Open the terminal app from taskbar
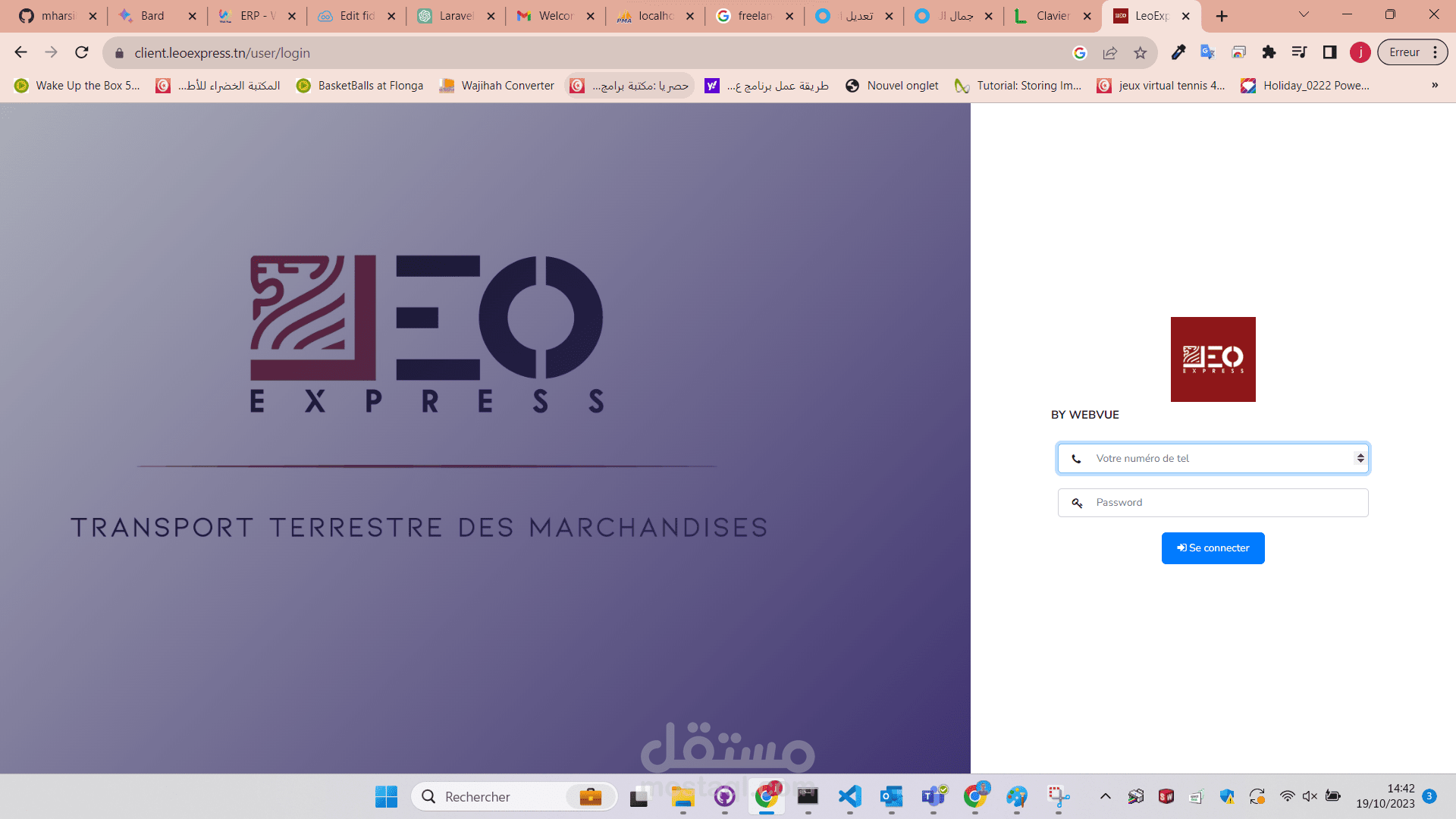Viewport: 1456px width, 819px height. click(x=808, y=796)
